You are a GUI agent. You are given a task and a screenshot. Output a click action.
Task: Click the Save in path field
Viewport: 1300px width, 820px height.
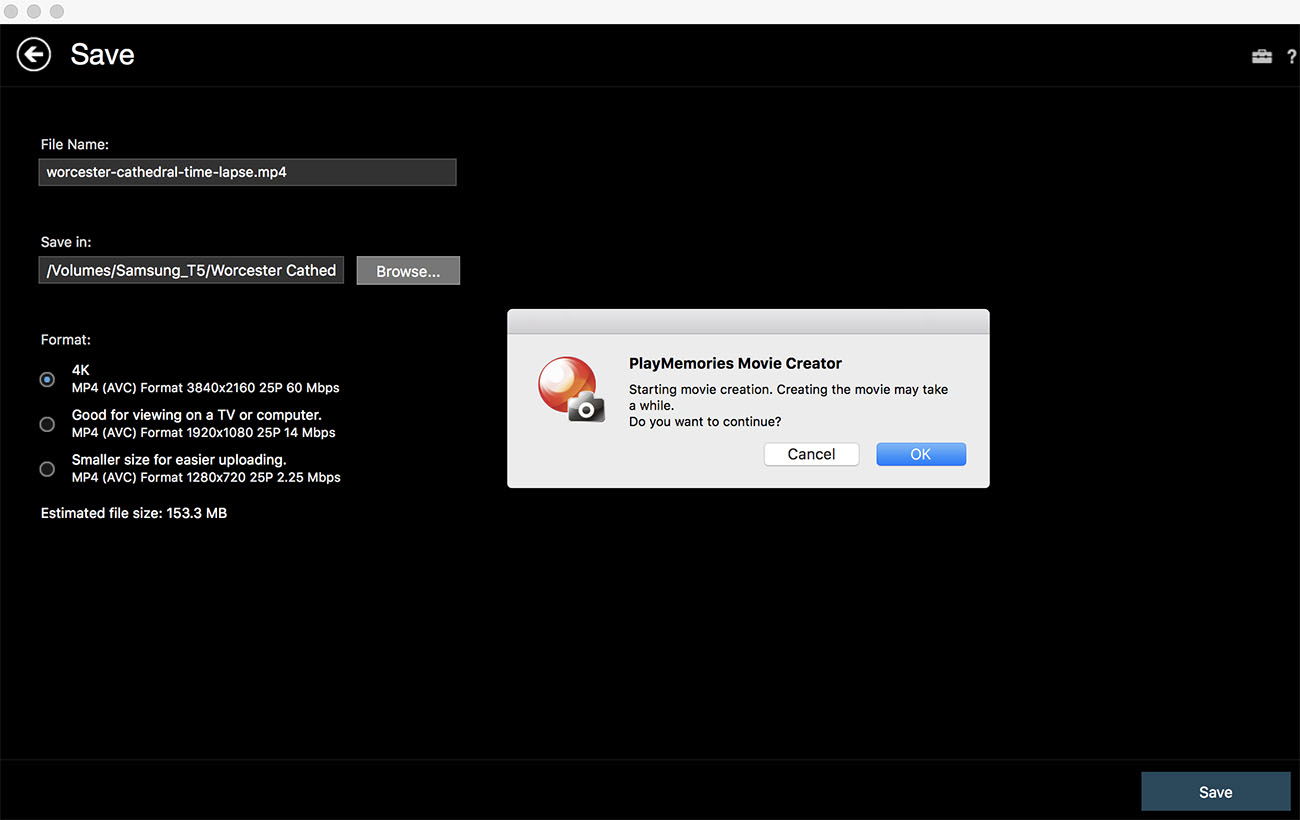(191, 270)
